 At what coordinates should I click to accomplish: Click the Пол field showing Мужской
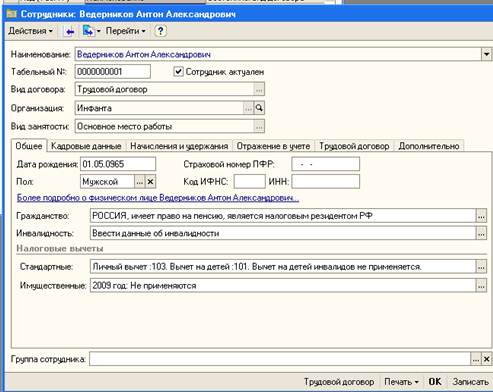(107, 182)
